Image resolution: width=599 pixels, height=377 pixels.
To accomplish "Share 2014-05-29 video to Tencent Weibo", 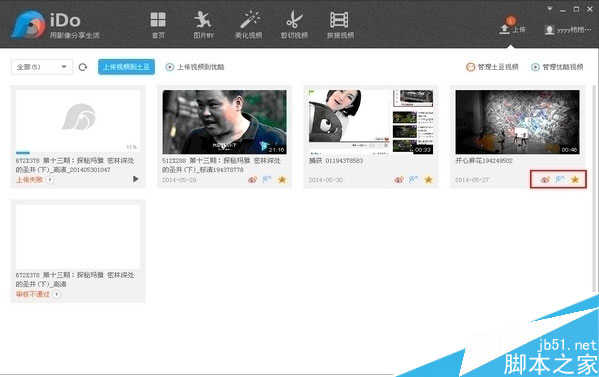I will [x=267, y=179].
